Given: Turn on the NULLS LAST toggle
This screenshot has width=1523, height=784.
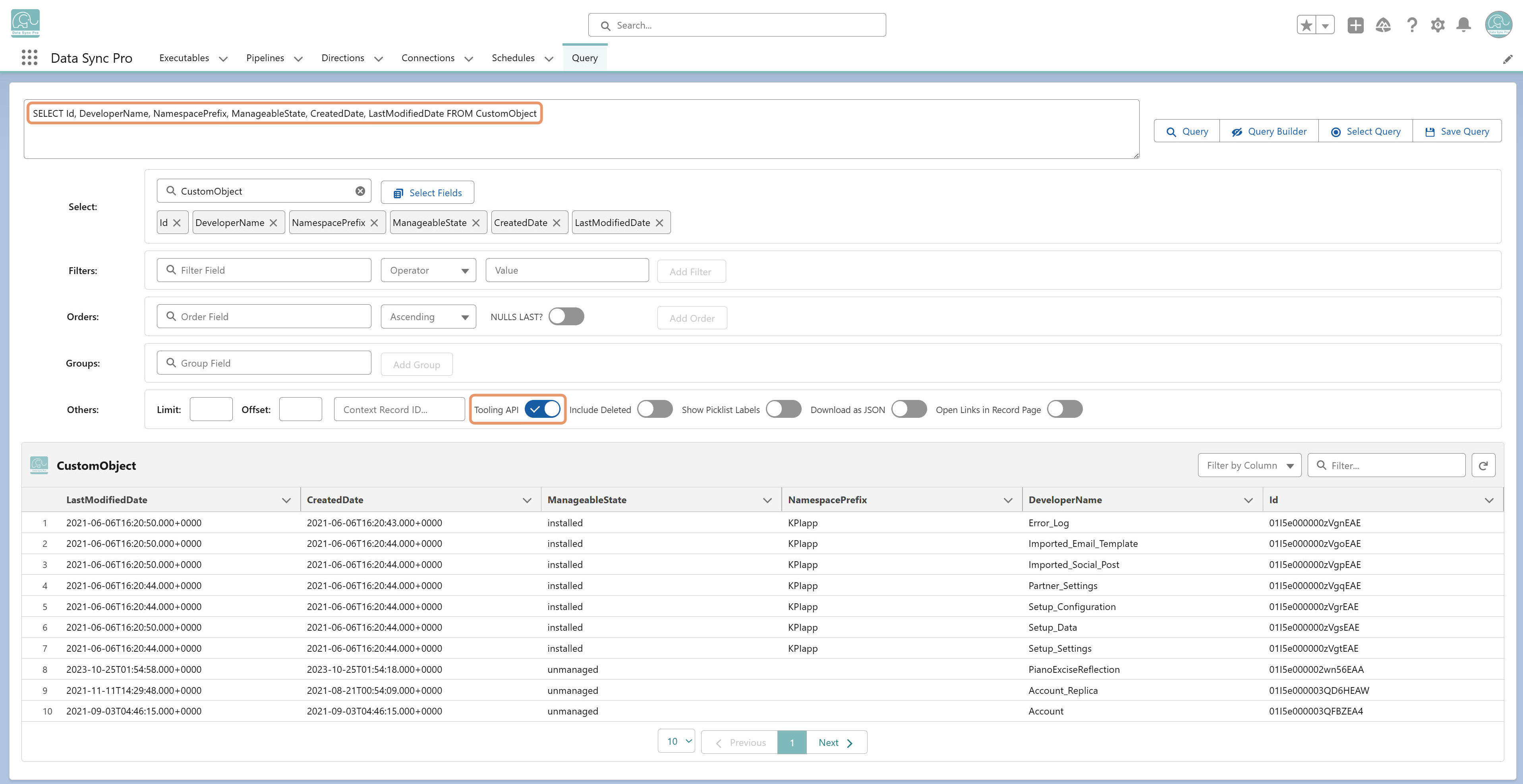Looking at the screenshot, I should 566,316.
